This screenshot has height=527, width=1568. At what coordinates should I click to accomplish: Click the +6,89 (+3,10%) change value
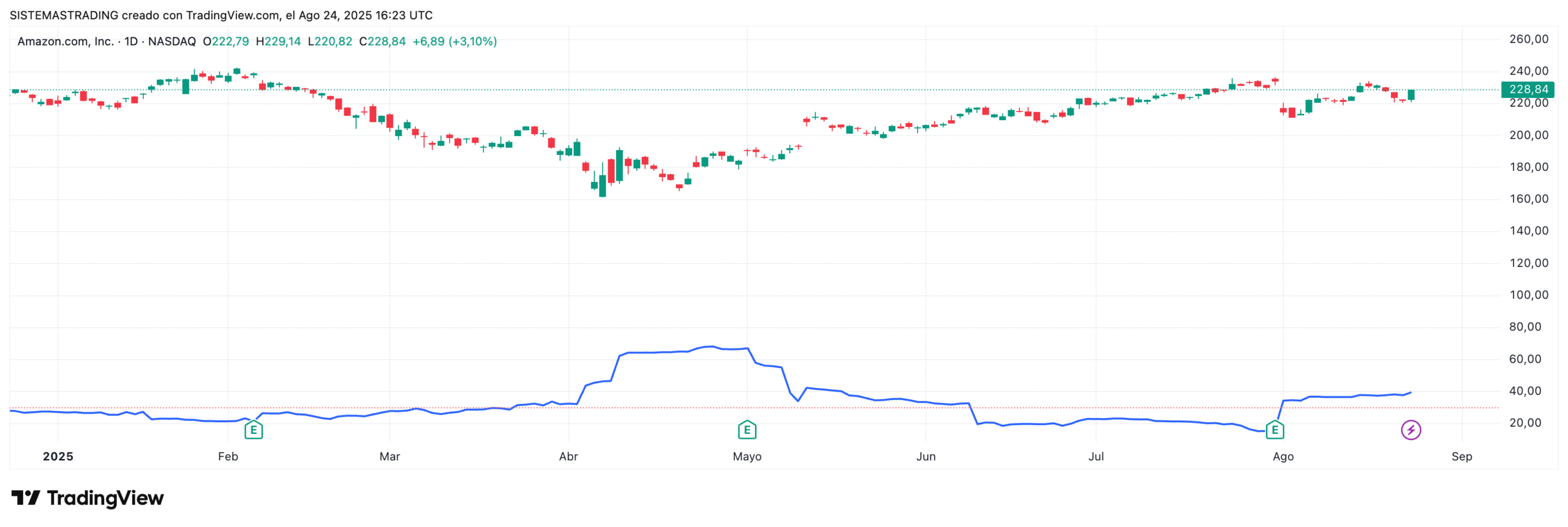click(454, 42)
